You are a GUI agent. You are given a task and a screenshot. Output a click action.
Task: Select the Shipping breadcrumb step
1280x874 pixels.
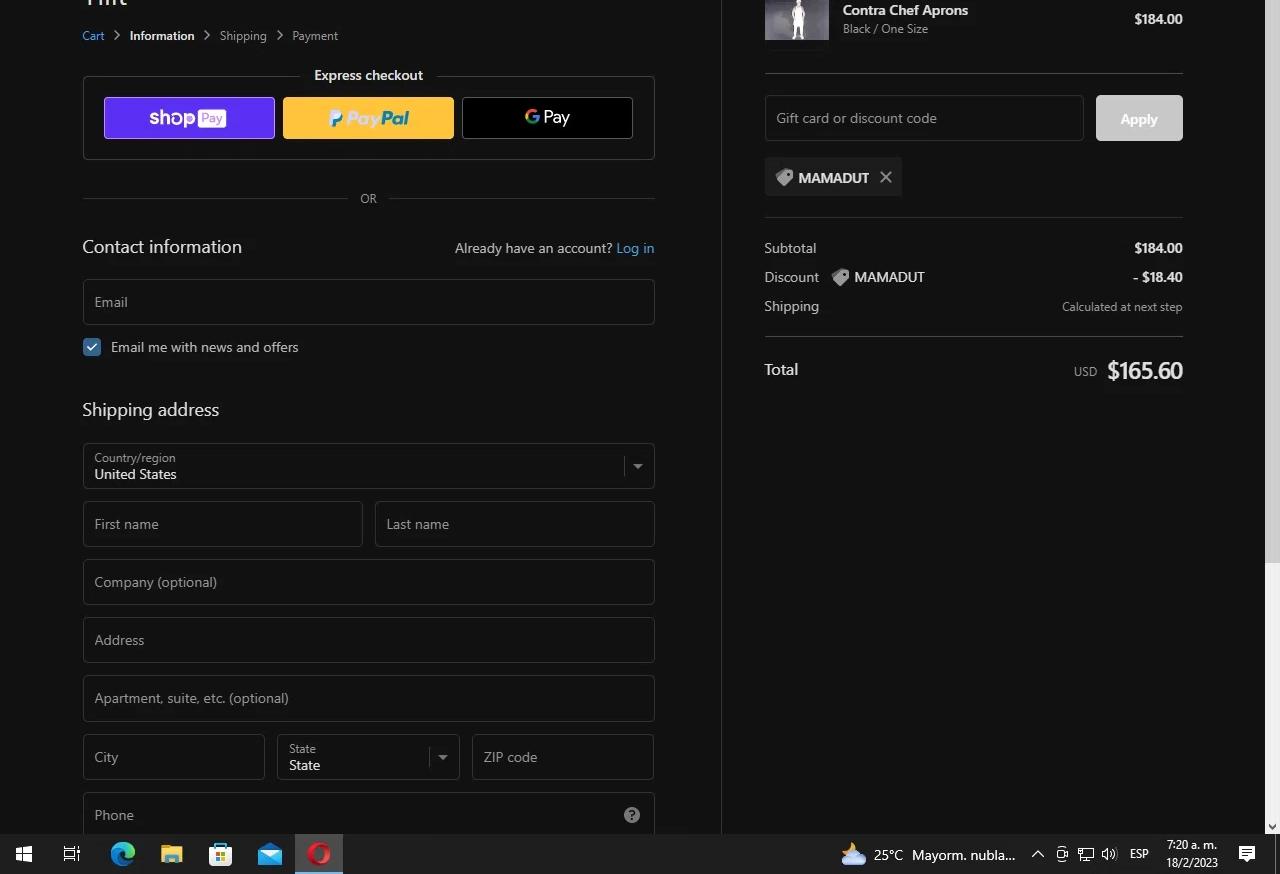pos(243,35)
